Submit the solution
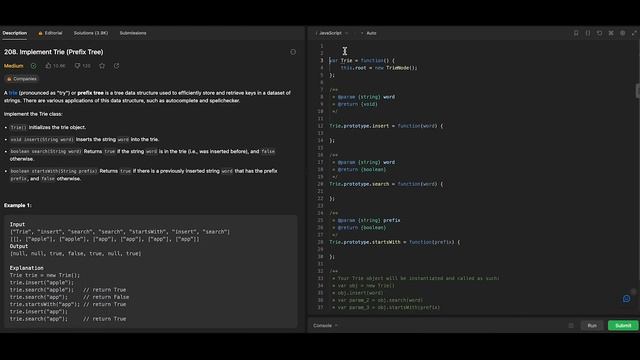Image resolution: width=640 pixels, height=360 pixels. click(623, 326)
